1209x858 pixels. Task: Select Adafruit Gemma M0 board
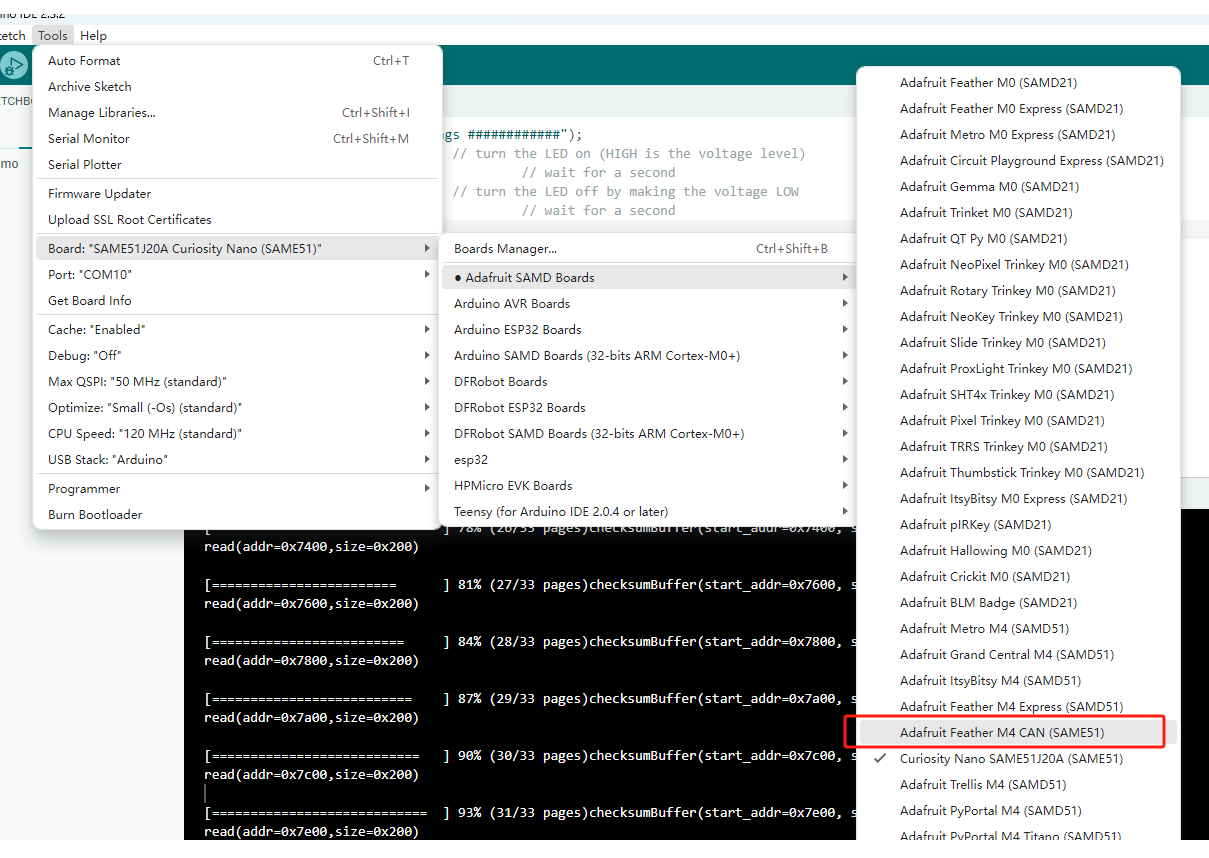pos(1018,187)
